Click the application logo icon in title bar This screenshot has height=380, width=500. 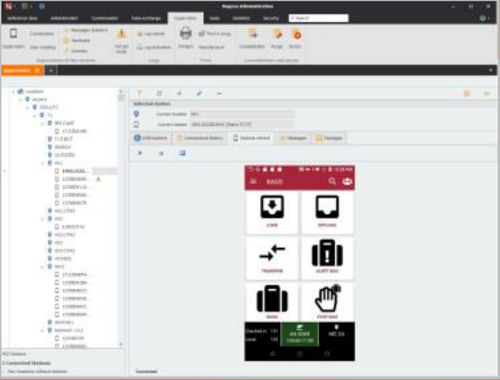point(8,6)
